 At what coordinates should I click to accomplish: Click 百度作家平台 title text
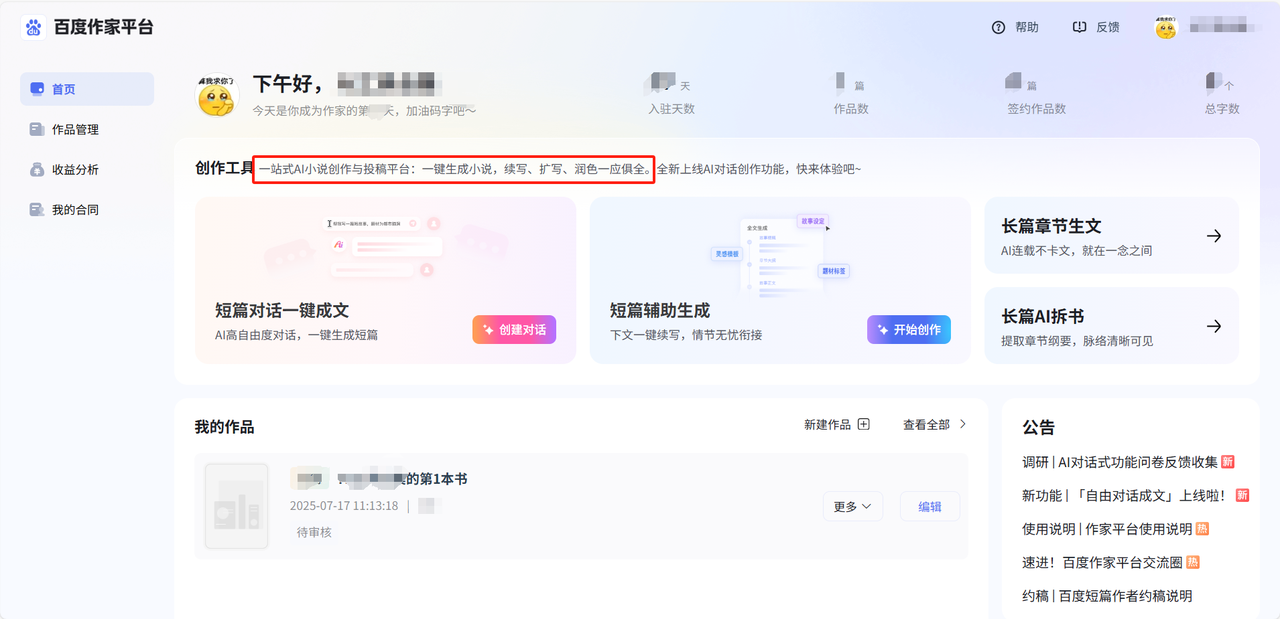point(104,27)
